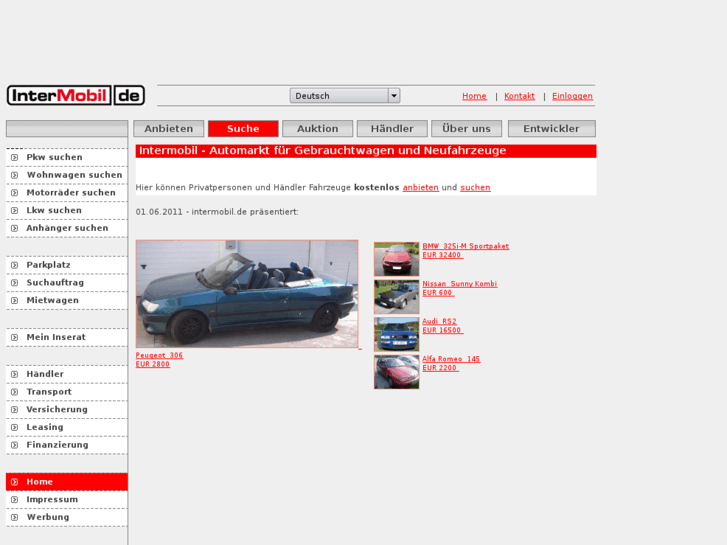The height and width of the screenshot is (545, 727).
Task: Click the EUR 2200 price link
Action: (x=440, y=368)
